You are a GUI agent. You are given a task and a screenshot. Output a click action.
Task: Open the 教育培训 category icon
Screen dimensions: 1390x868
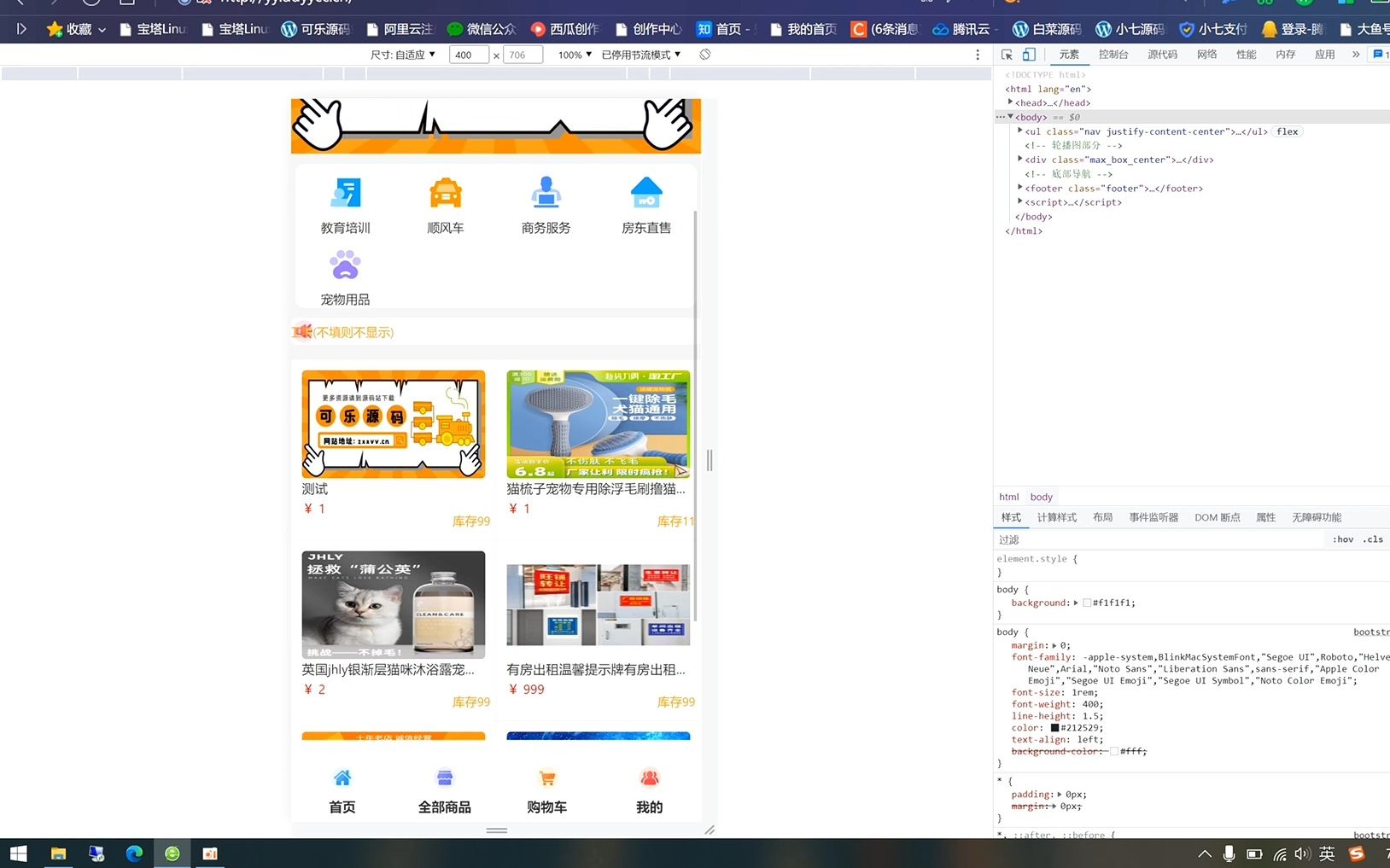346,194
